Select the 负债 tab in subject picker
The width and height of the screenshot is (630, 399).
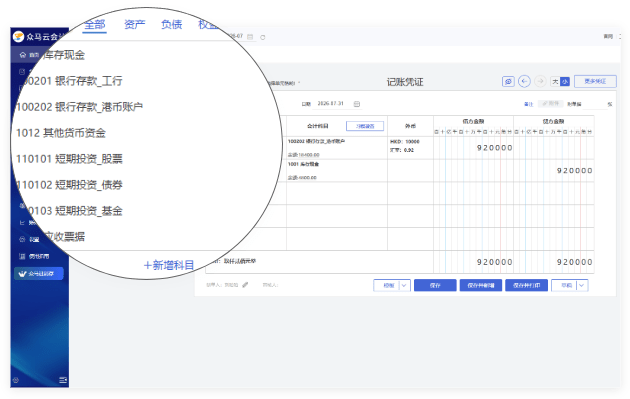click(172, 25)
